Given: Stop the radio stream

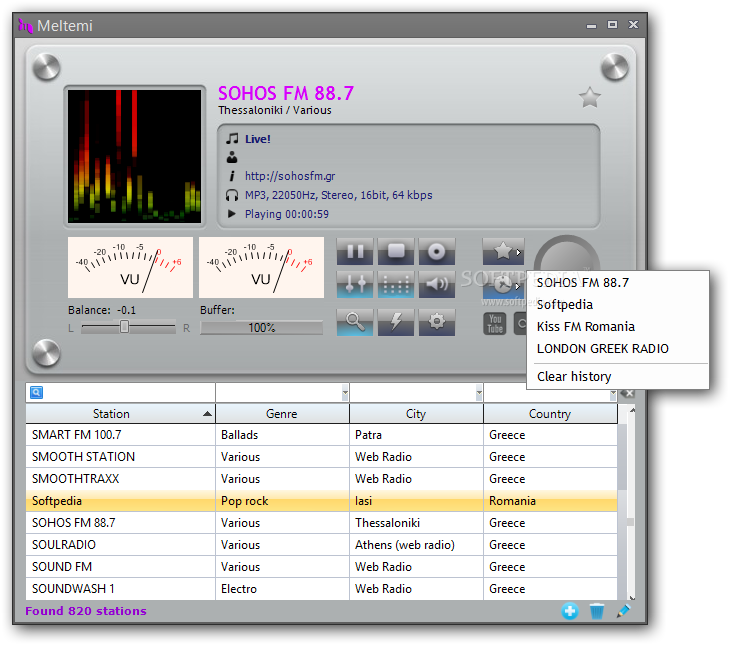Looking at the screenshot, I should pyautogui.click(x=396, y=252).
